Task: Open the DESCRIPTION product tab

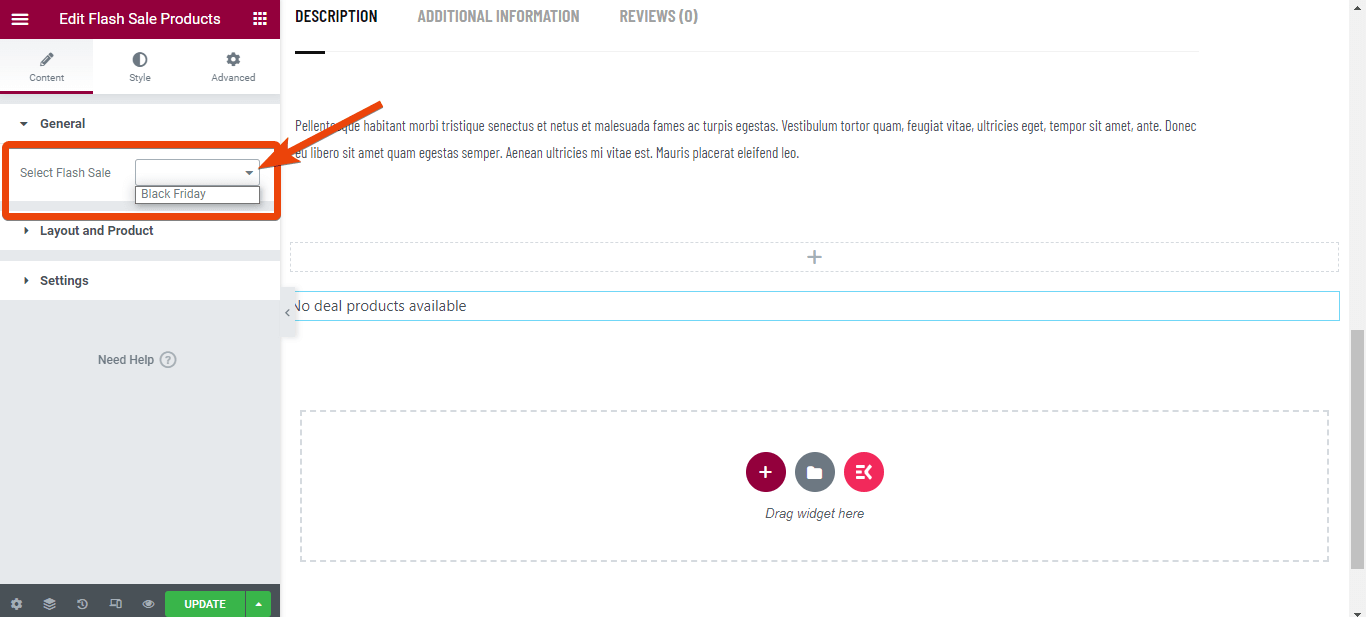Action: click(x=336, y=16)
